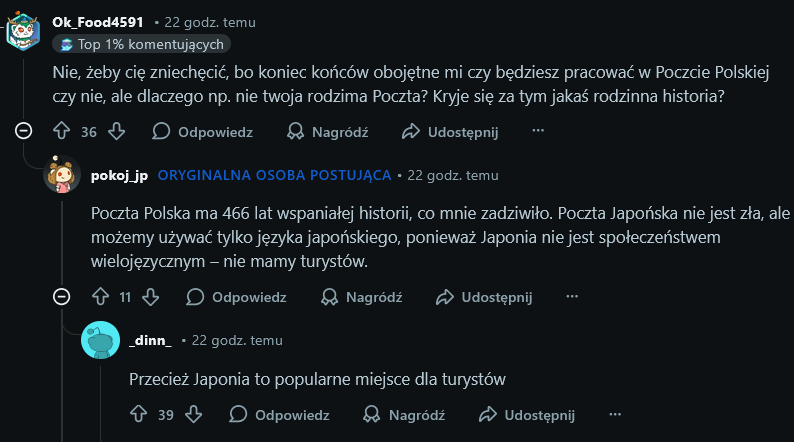
Task: Downvote _dinn_'s comment
Action: coord(193,414)
